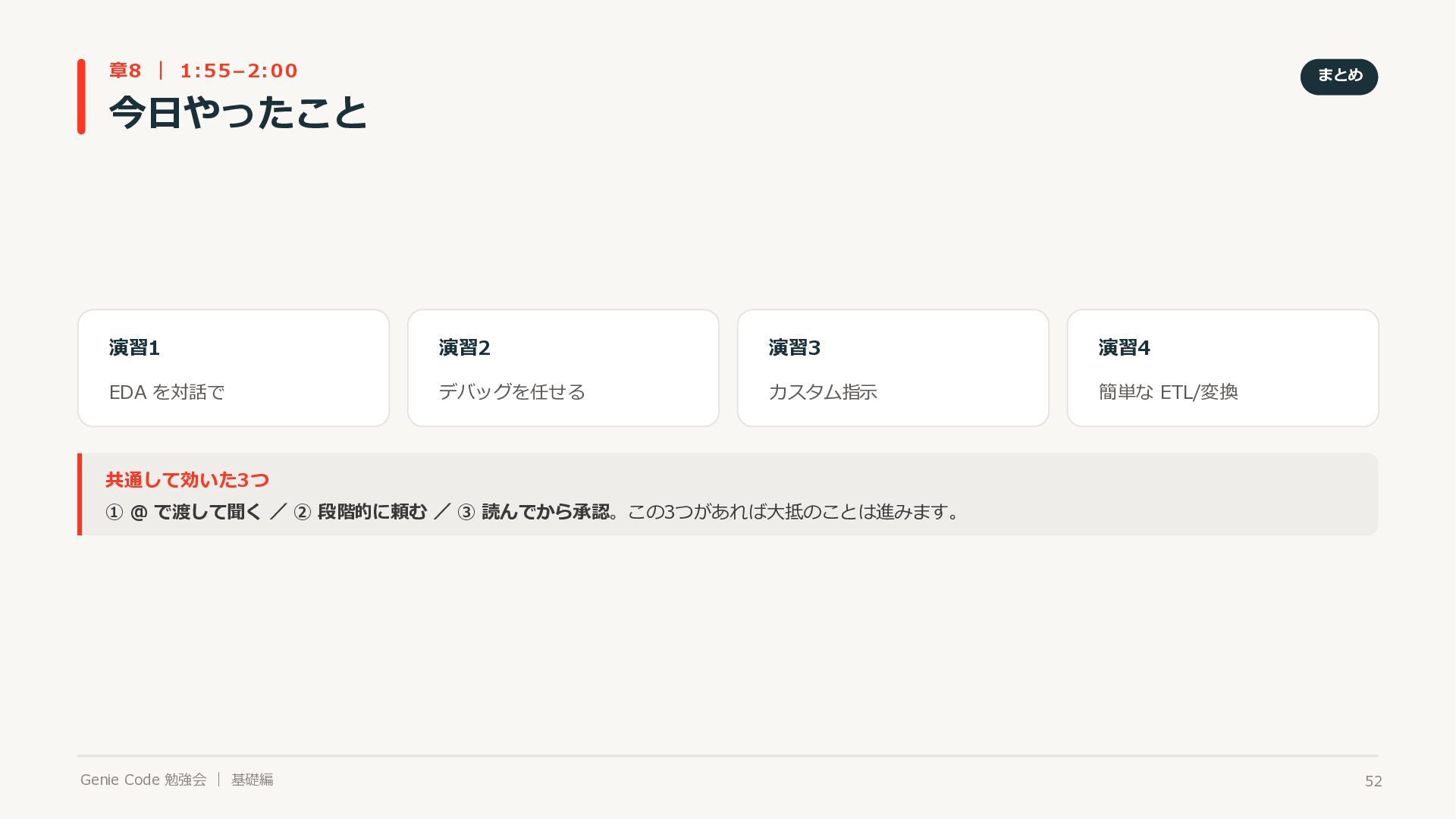The width and height of the screenshot is (1456, 819).
Task: Click the circled ③ 読んでから承認 item
Action: pos(533,512)
